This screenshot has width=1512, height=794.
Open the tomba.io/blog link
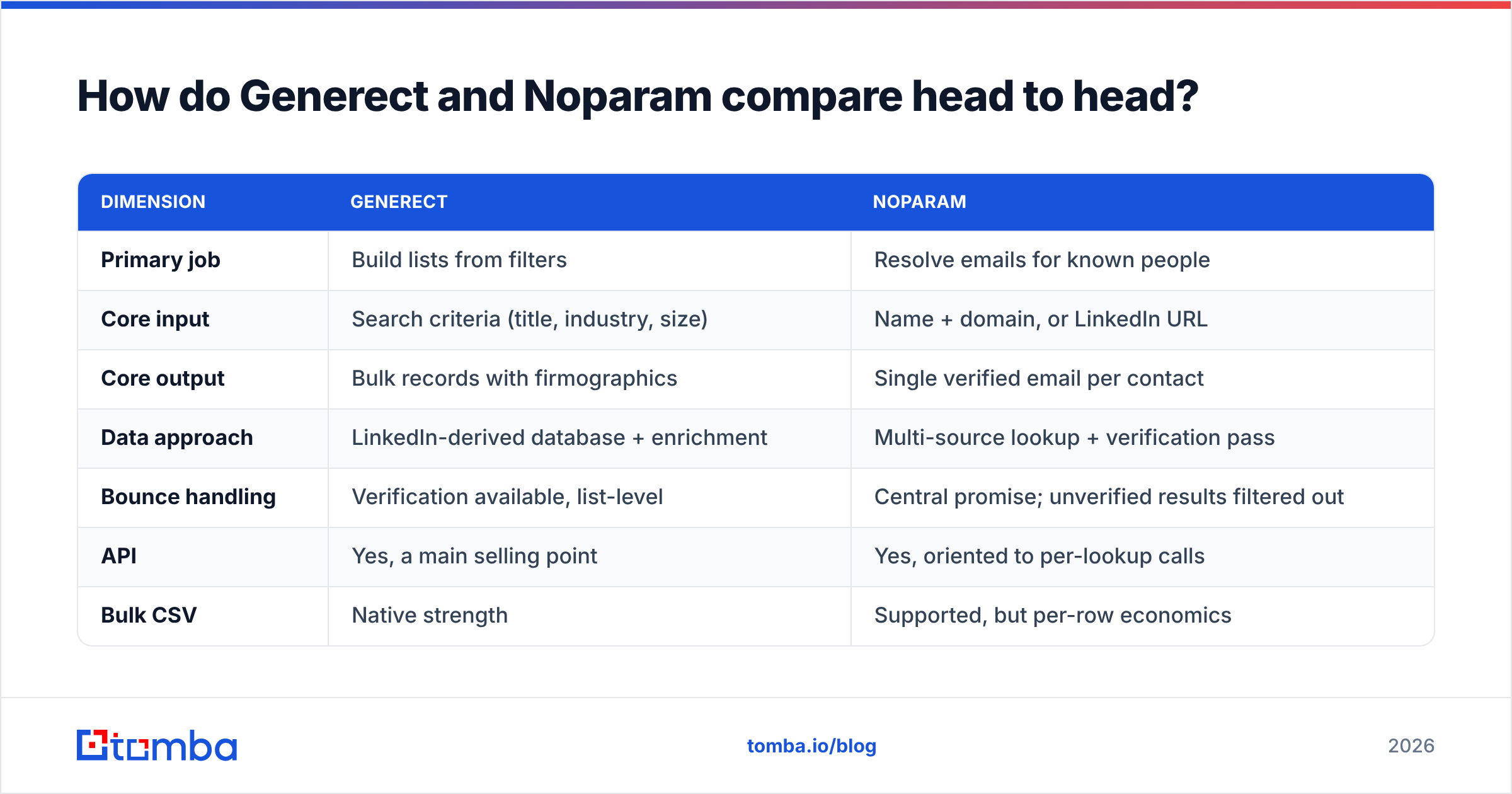(811, 746)
